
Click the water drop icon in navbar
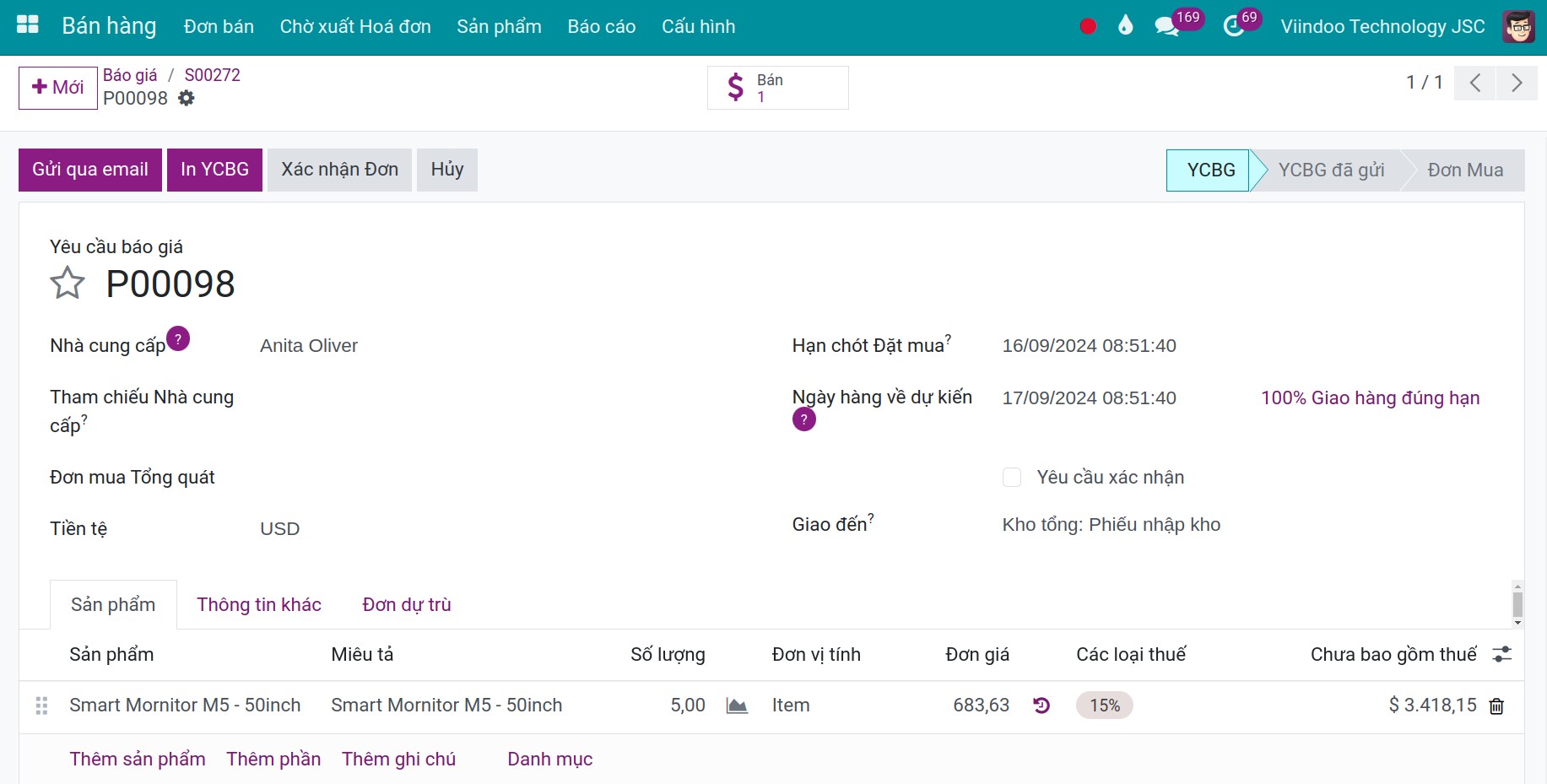tap(1125, 26)
